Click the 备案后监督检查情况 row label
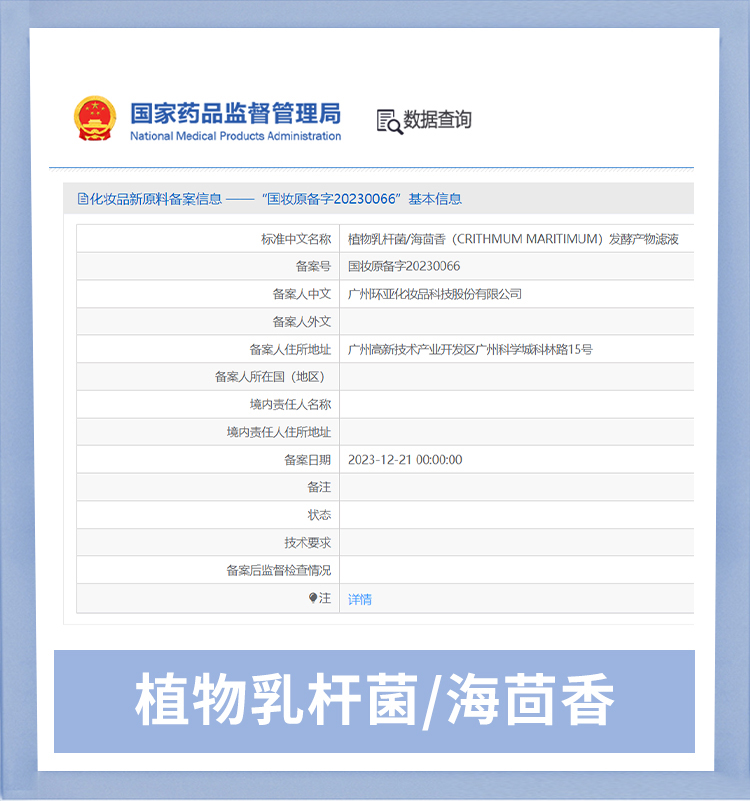This screenshot has width=750, height=801. point(279,570)
